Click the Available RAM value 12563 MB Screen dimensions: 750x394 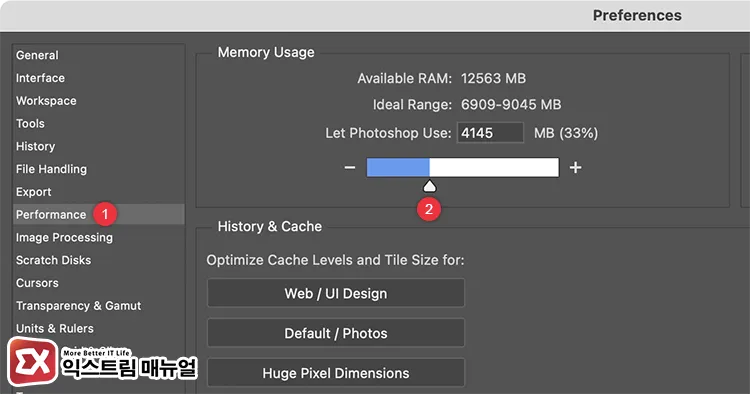point(493,78)
